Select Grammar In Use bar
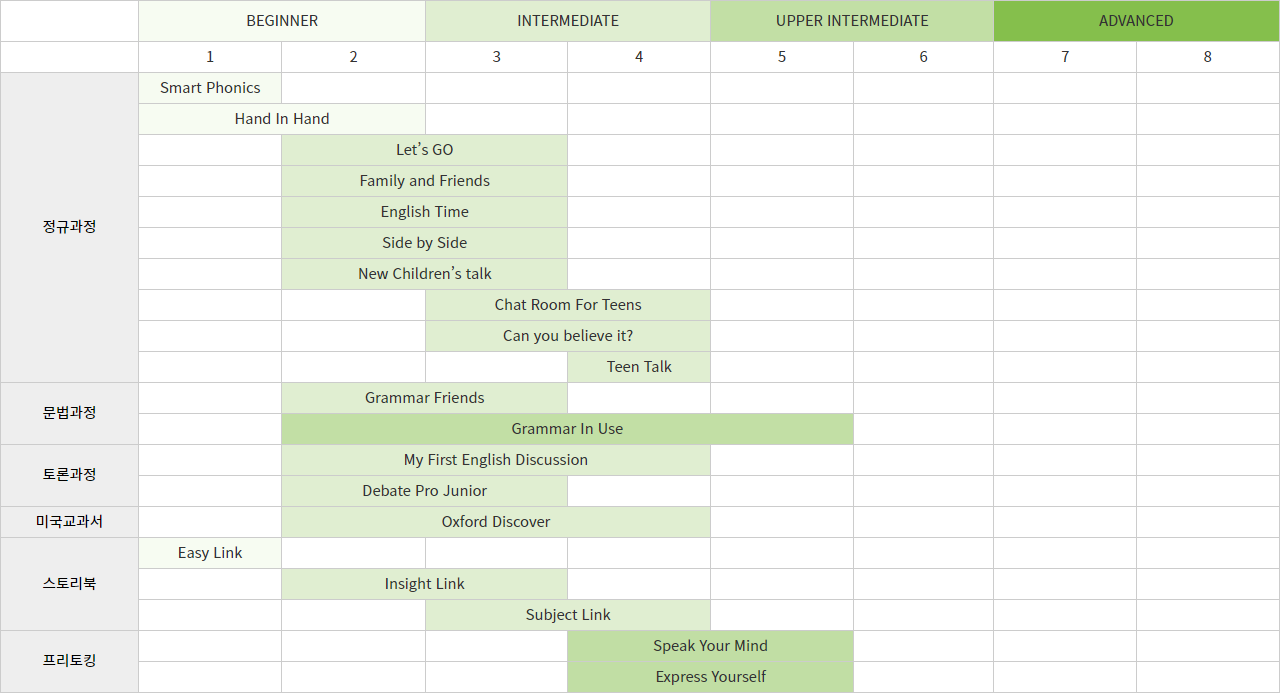The image size is (1280, 694). (567, 429)
